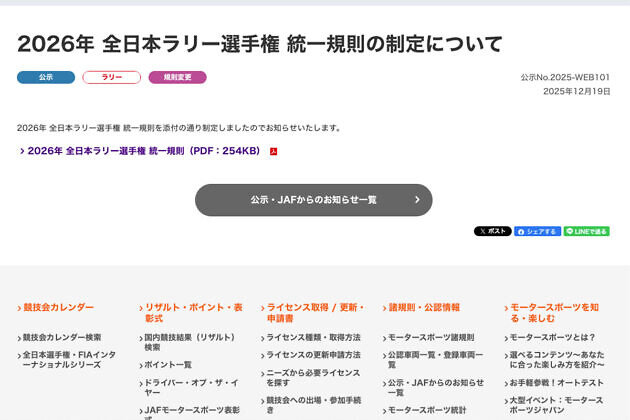The image size is (630, 420).
Task: Share the page with the X post button
Action: 492,231
